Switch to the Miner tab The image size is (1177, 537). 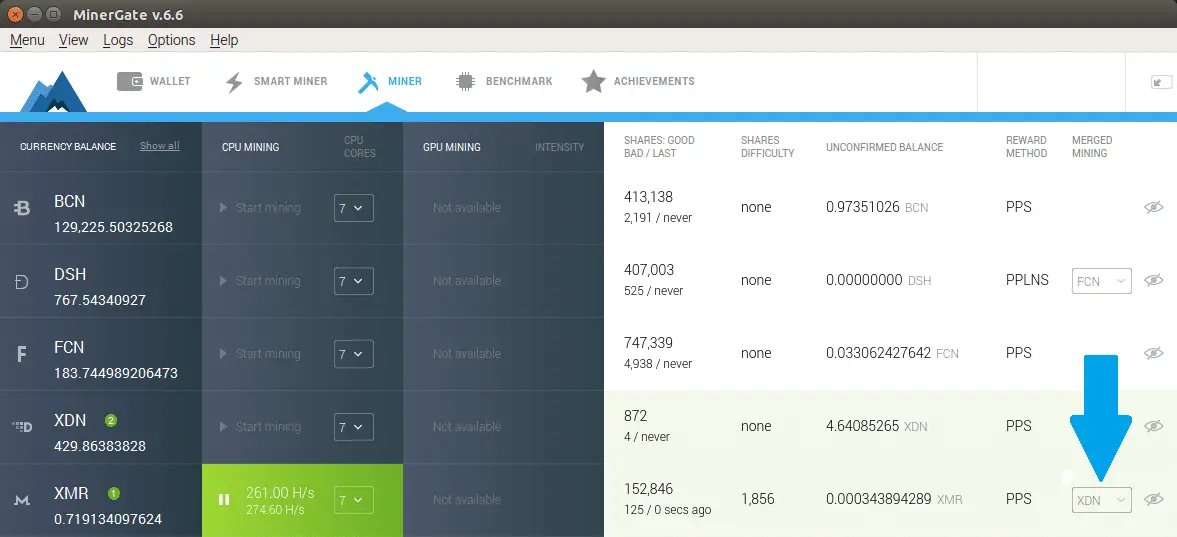[x=390, y=82]
